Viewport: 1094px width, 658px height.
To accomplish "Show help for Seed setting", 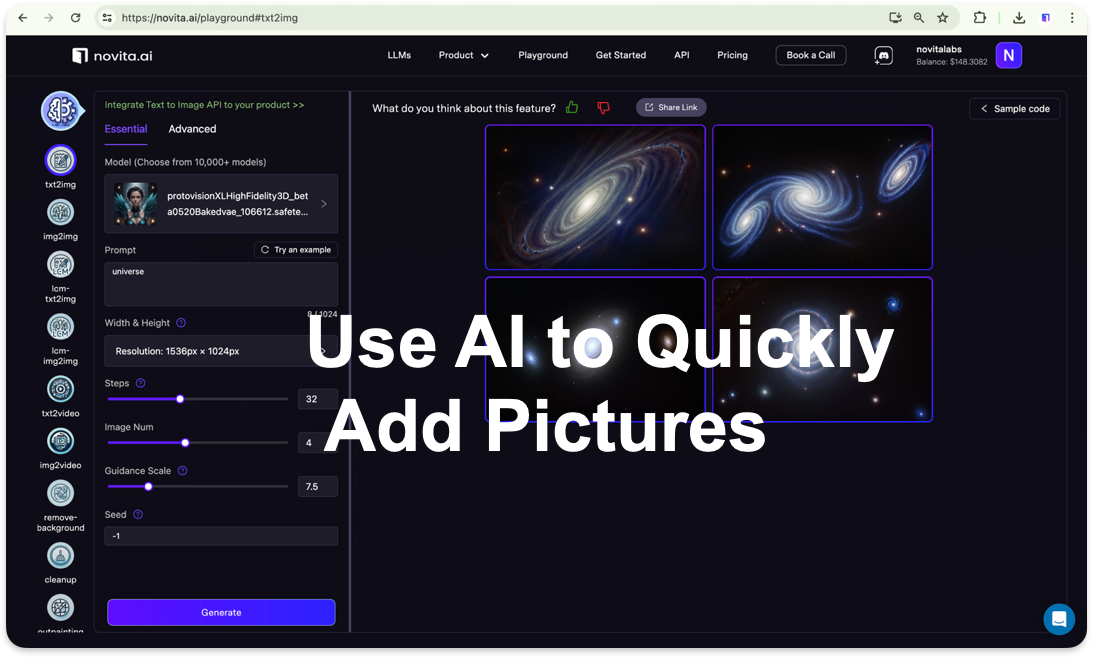I will point(138,515).
